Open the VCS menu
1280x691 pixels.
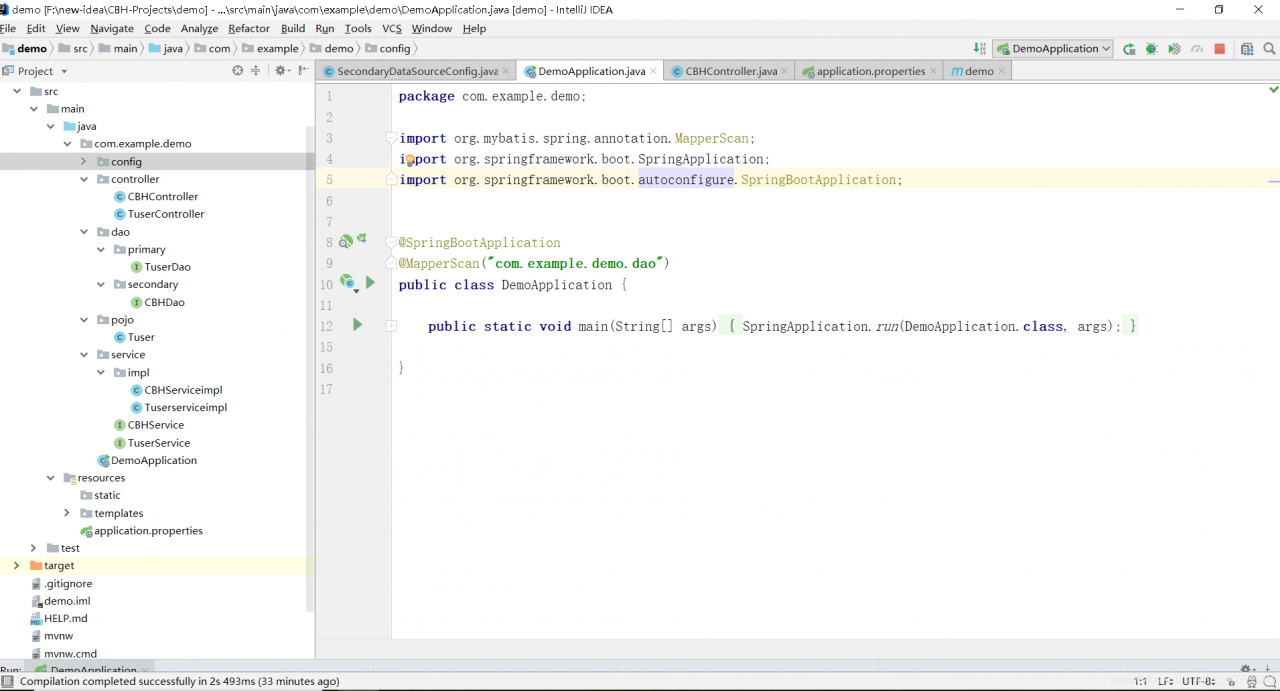[392, 28]
